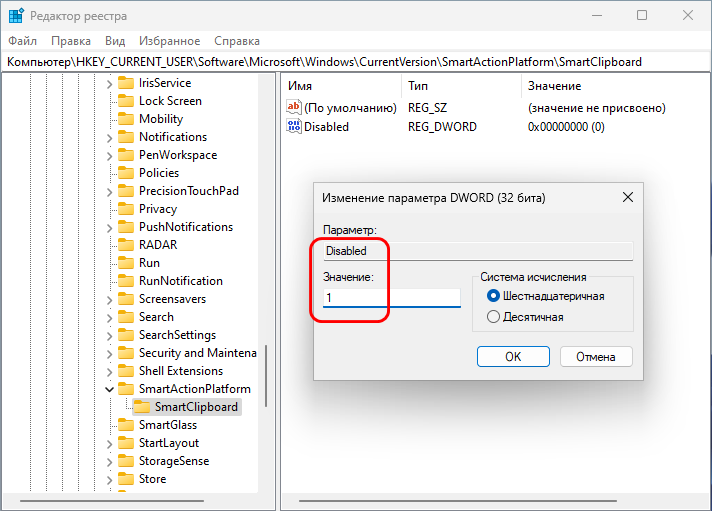
Task: Select the Десятичная radio button
Action: click(493, 317)
